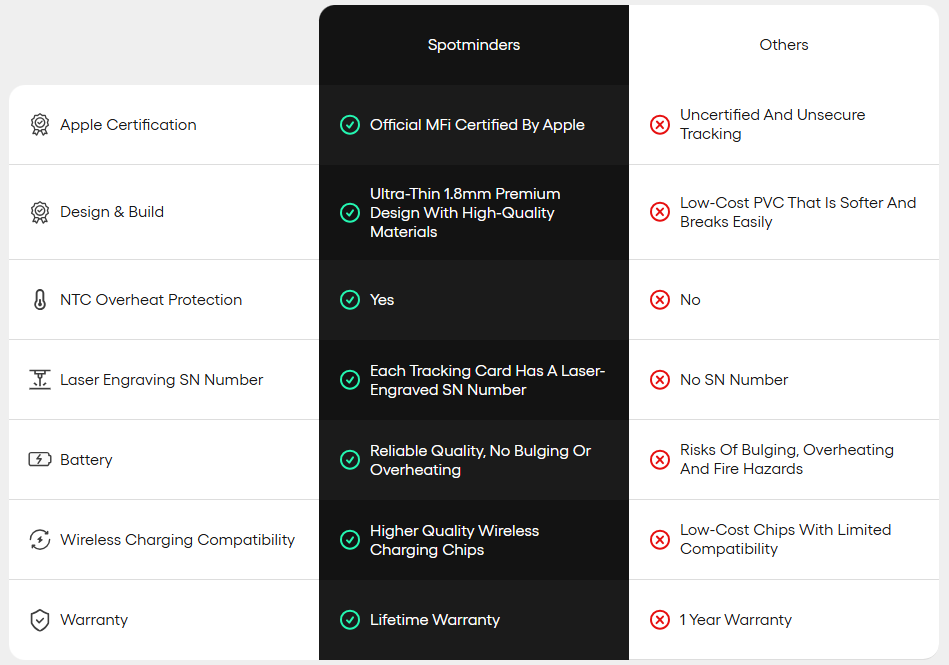Click green checkmark beside Official MFi Certified

pyautogui.click(x=350, y=125)
